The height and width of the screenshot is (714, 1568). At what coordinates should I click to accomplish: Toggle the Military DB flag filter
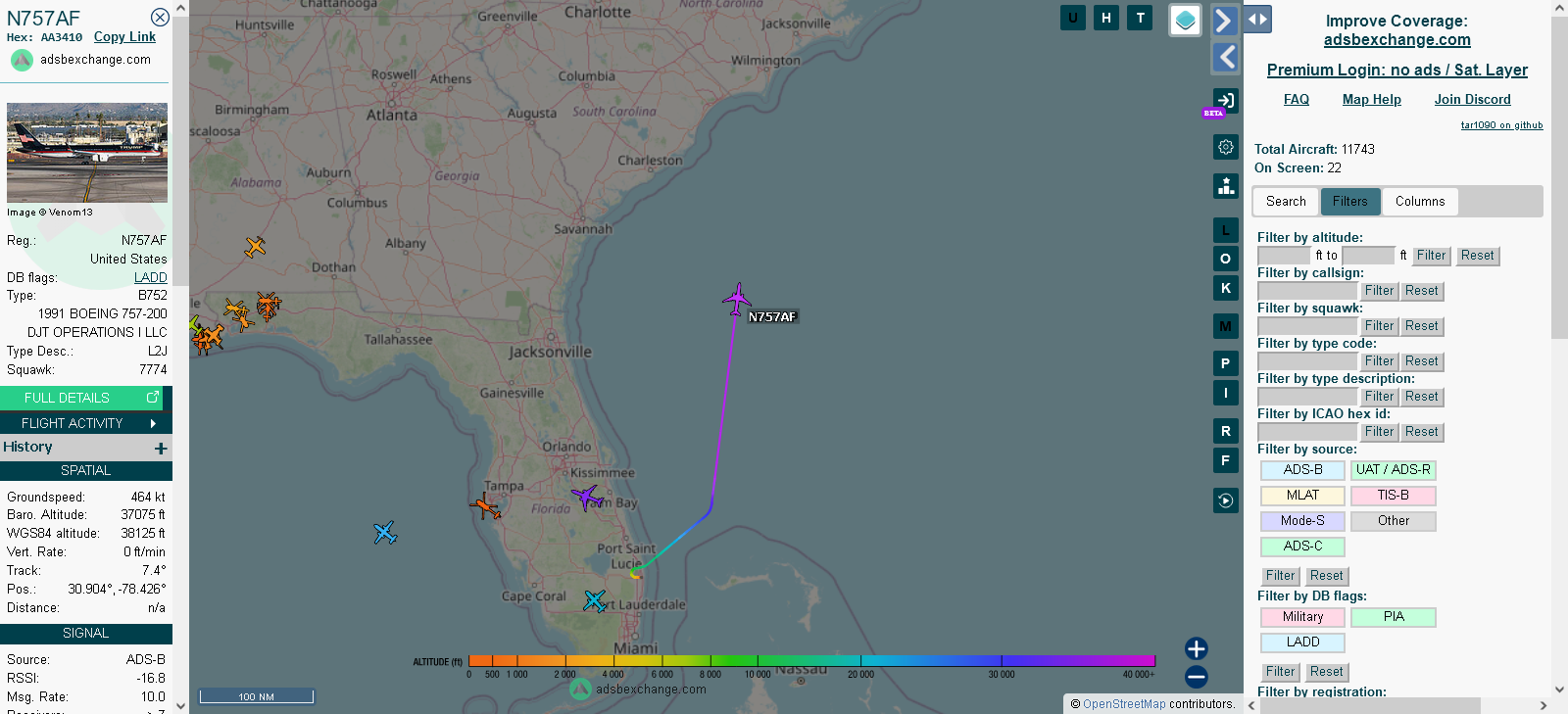(x=1302, y=617)
